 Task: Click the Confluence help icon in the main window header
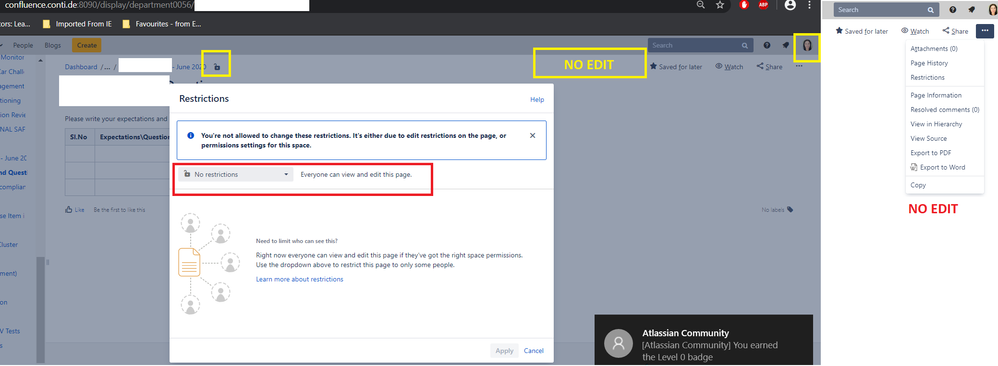coord(767,46)
